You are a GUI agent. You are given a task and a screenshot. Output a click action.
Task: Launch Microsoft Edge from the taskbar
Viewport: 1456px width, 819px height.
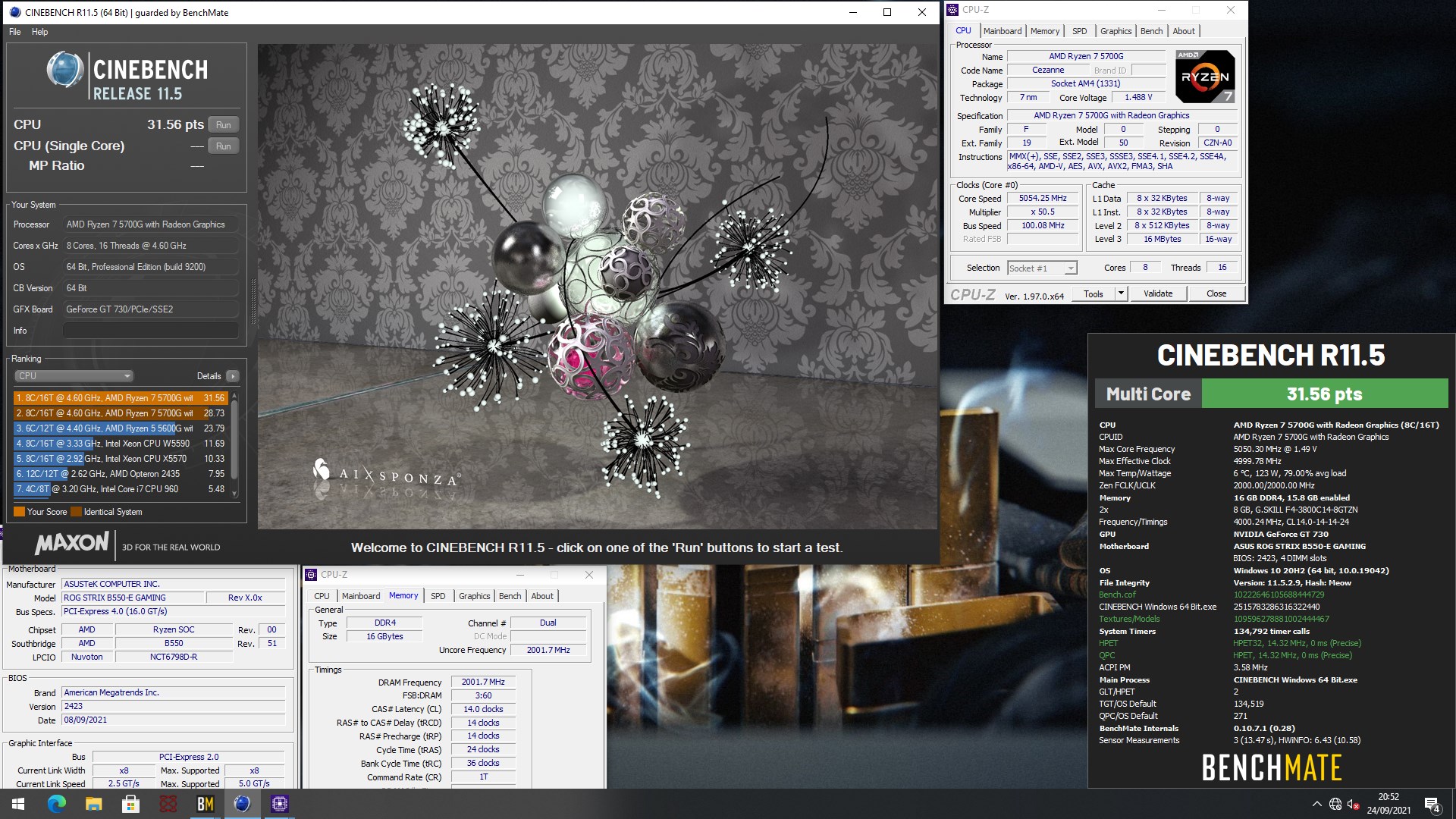57,804
